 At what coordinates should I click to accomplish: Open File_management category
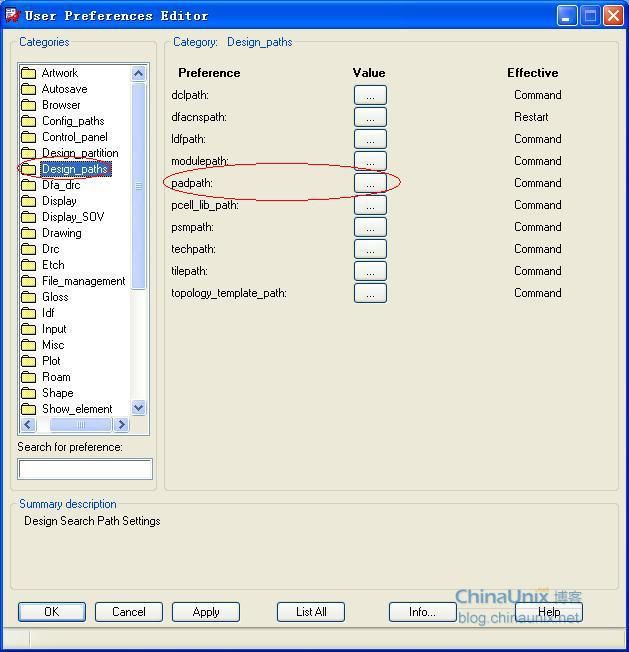point(84,281)
